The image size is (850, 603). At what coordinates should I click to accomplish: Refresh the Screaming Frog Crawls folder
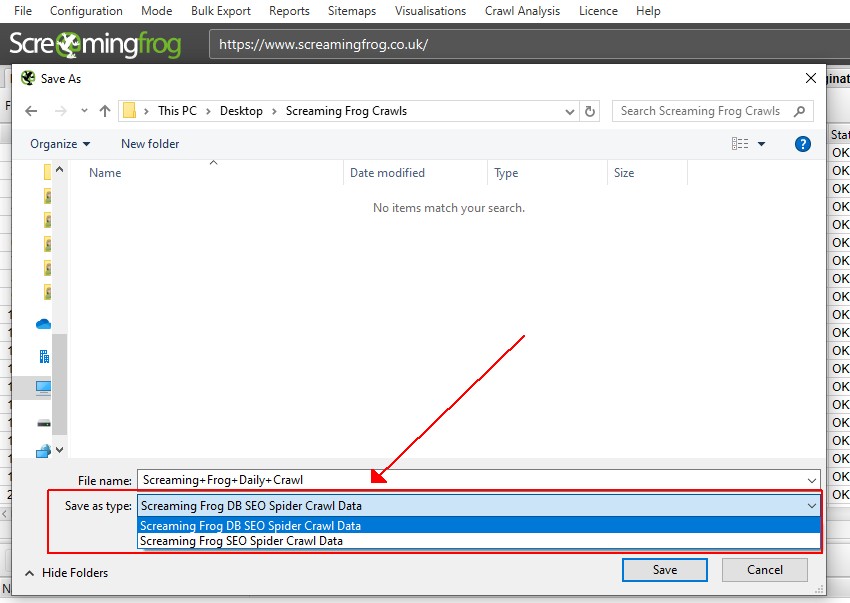[590, 111]
